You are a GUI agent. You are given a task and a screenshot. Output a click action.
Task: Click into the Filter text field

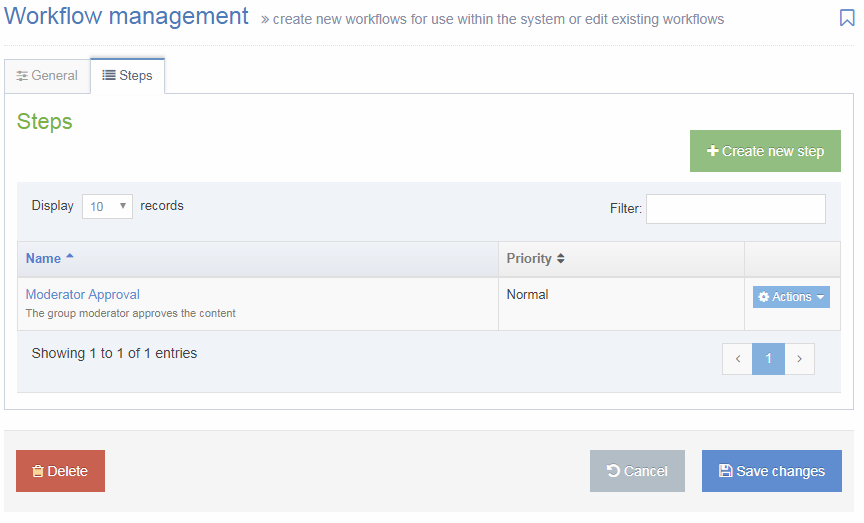click(735, 209)
